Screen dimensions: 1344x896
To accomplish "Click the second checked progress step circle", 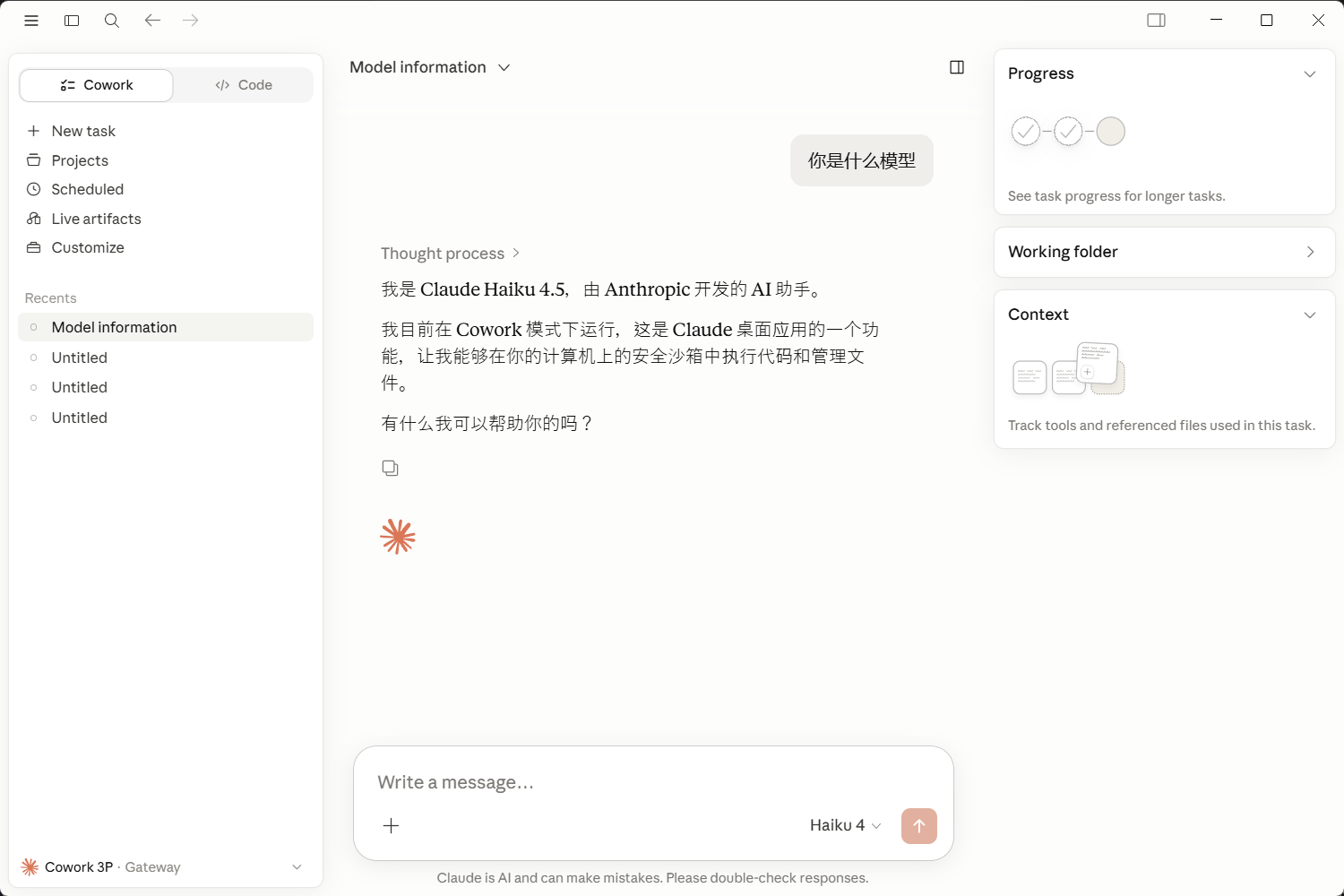I will tap(1068, 132).
